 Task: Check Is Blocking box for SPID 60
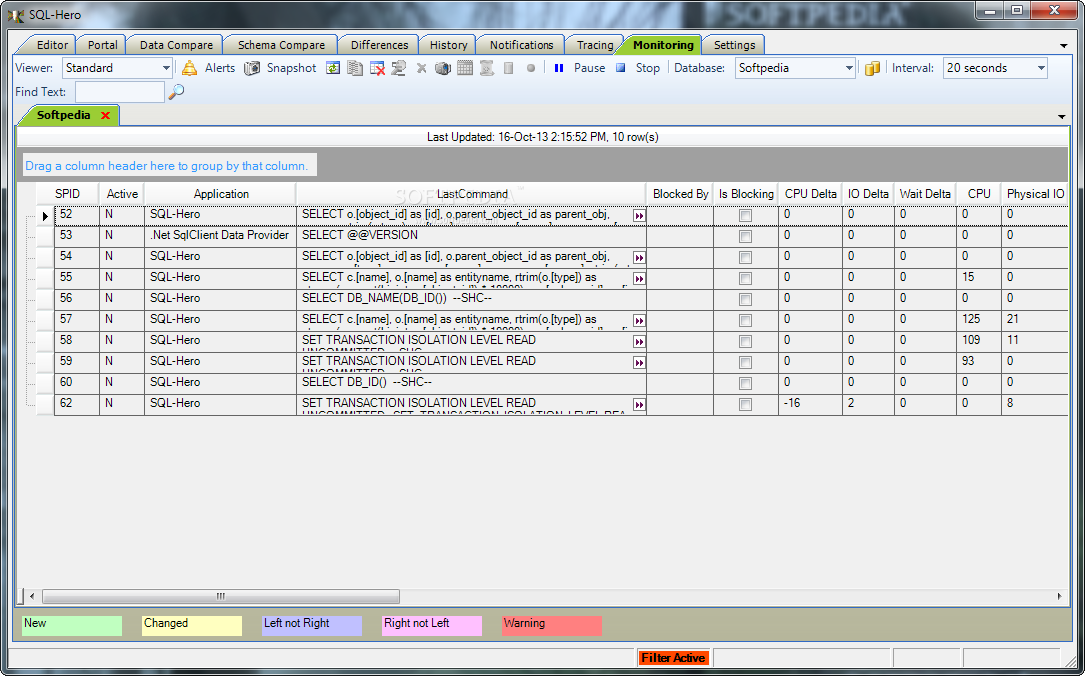click(x=745, y=383)
